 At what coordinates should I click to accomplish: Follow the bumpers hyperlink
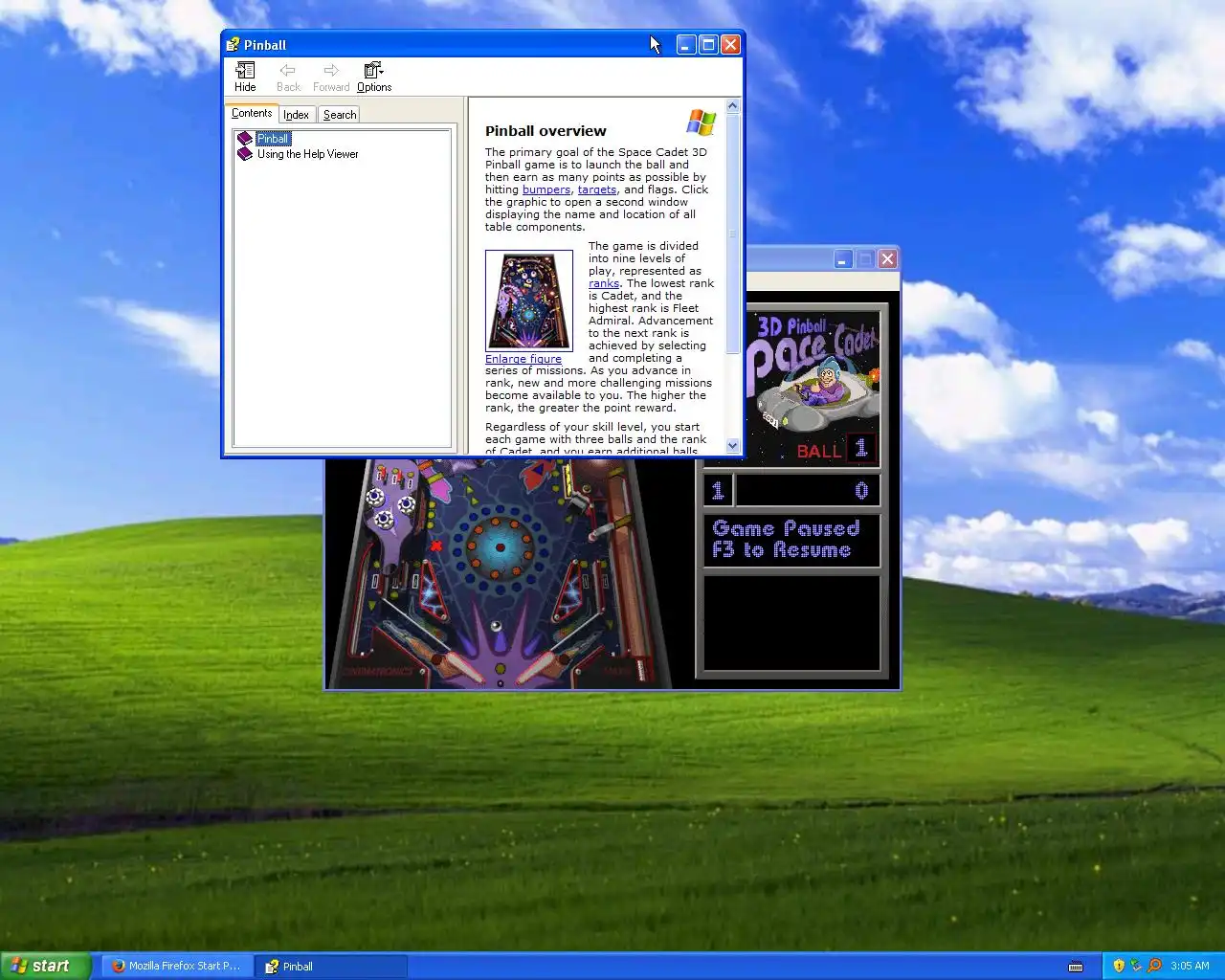(546, 189)
